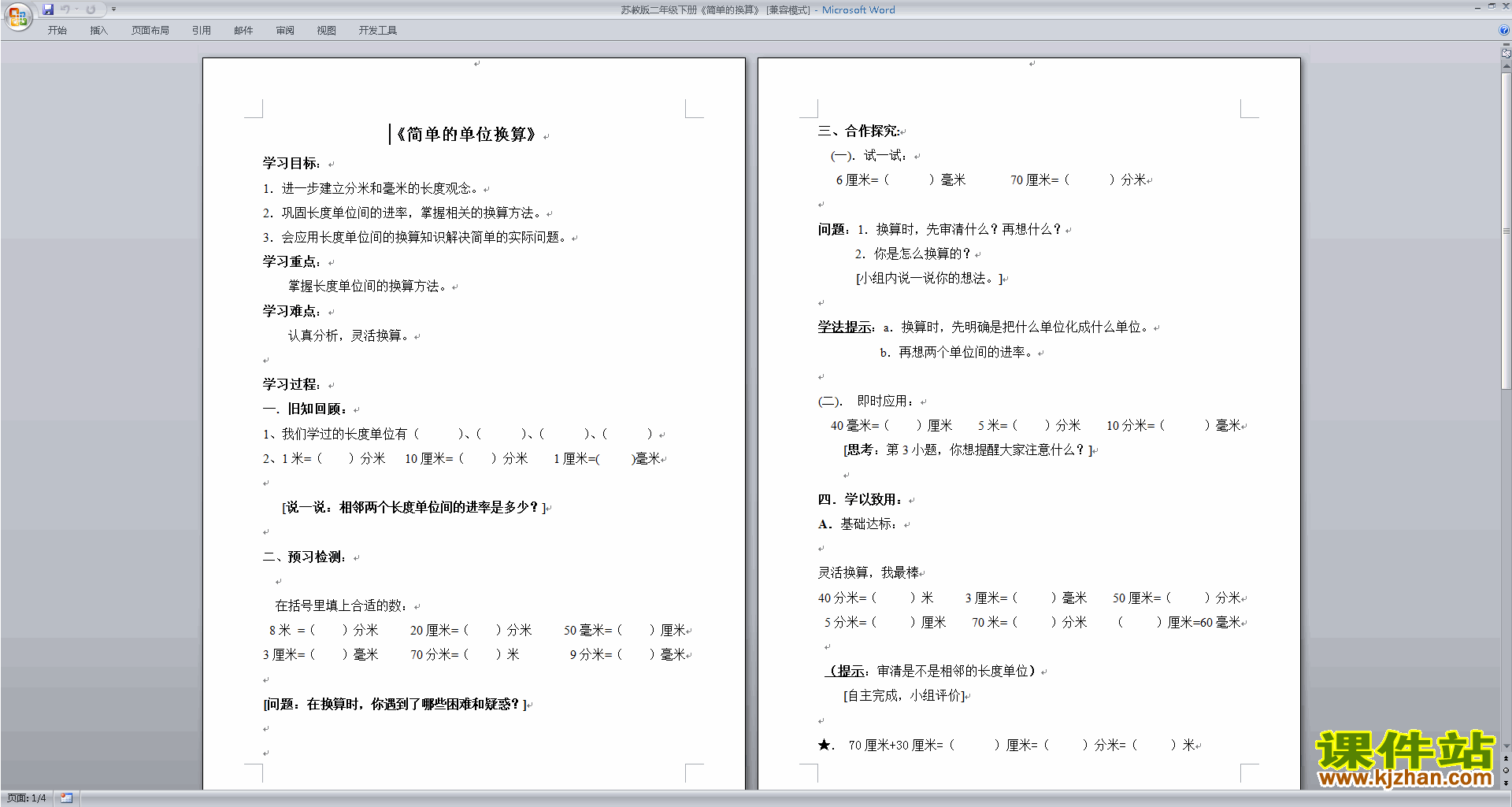Open the 开发工具 tab
1512x807 pixels.
378,31
